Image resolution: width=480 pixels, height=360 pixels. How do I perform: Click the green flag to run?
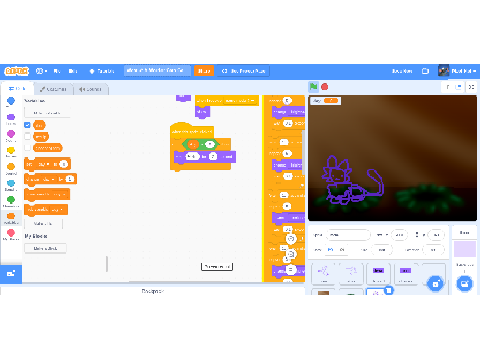click(x=313, y=87)
